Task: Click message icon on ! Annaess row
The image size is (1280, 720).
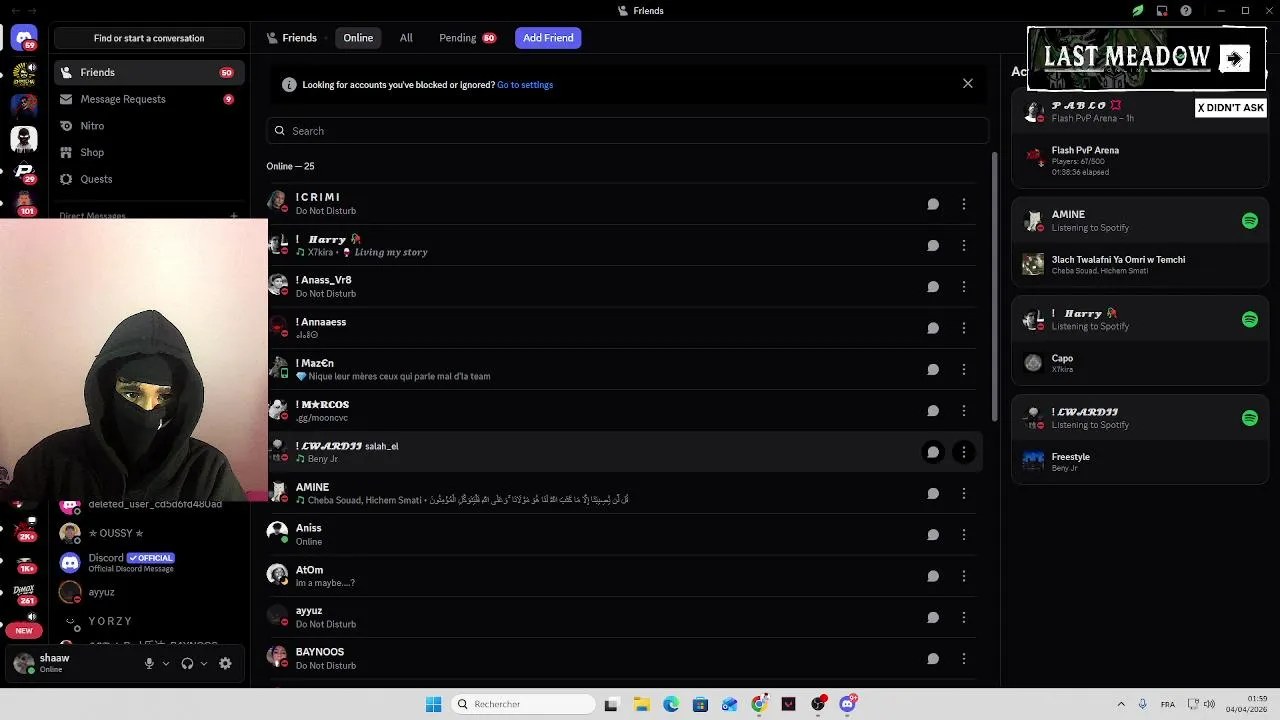Action: (x=933, y=328)
